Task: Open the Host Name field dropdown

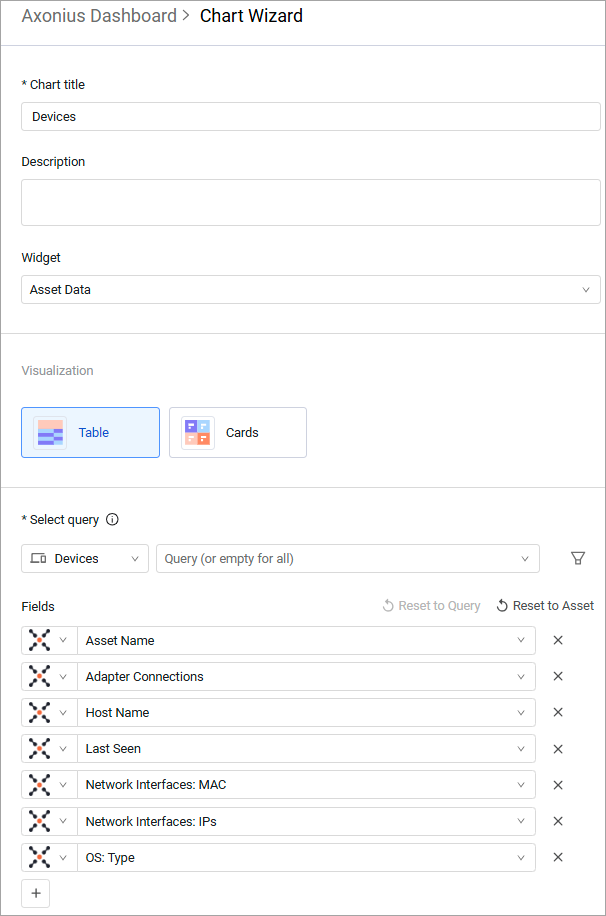Action: [306, 713]
